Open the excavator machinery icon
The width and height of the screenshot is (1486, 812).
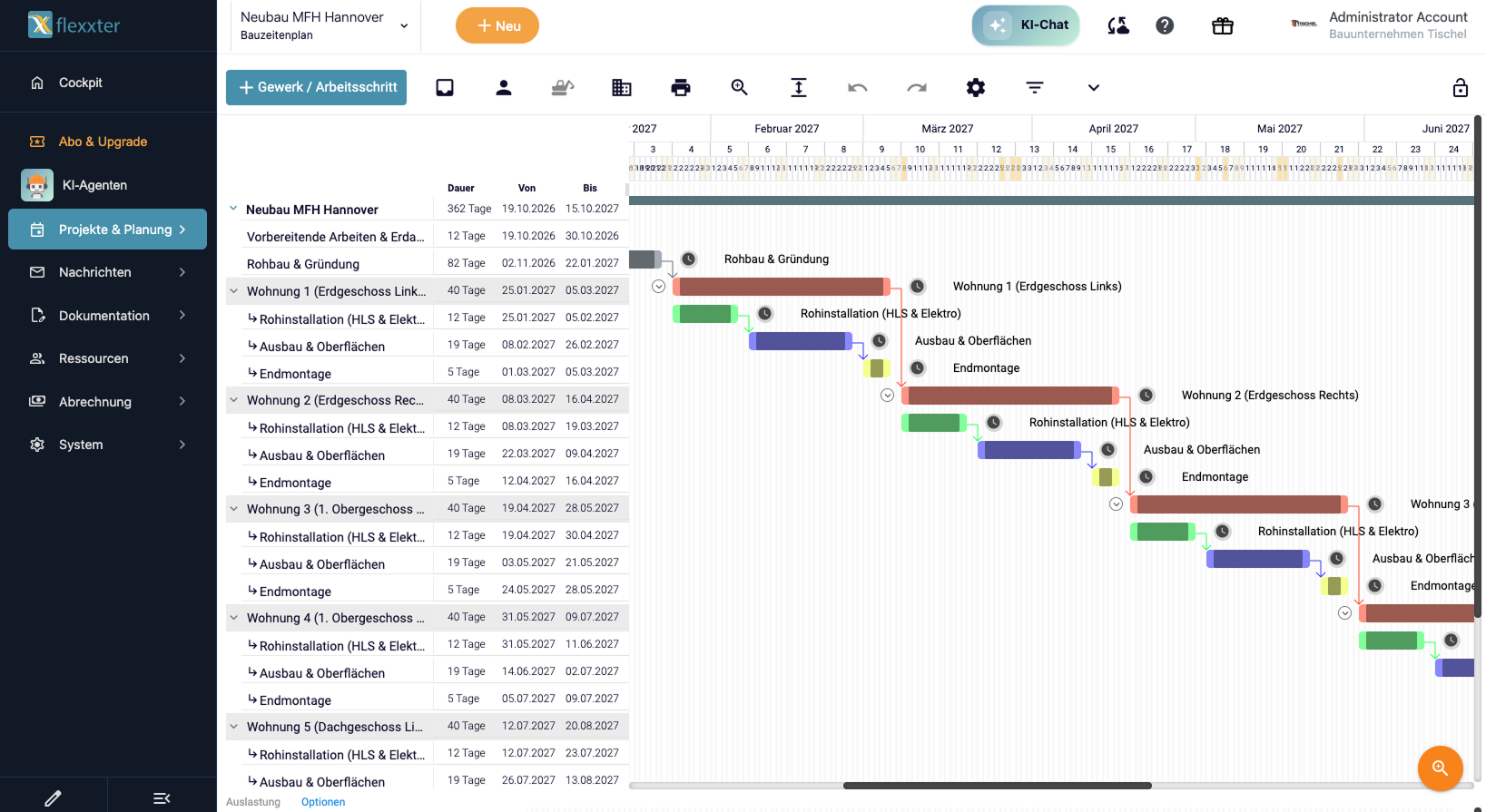[x=563, y=87]
